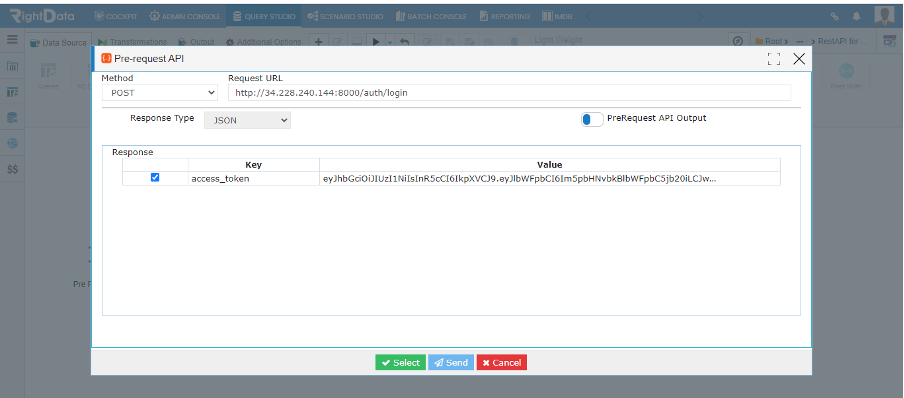Screen dimensions: 904x398
Task: Maximize the Pre-request API dialog
Action: [774, 58]
